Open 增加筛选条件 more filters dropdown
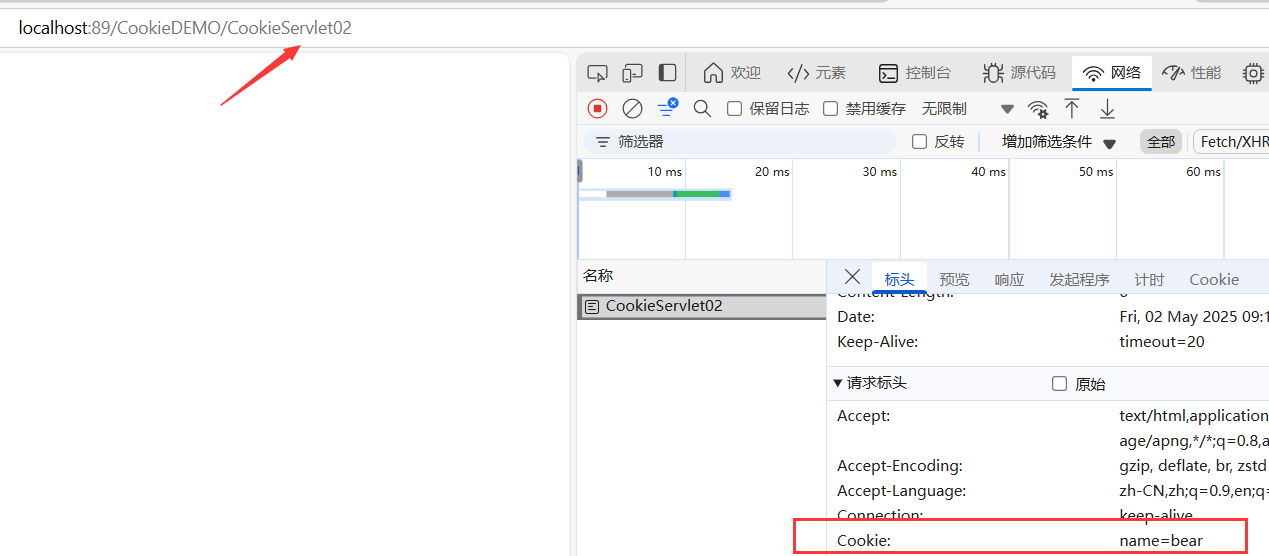 pos(1059,142)
